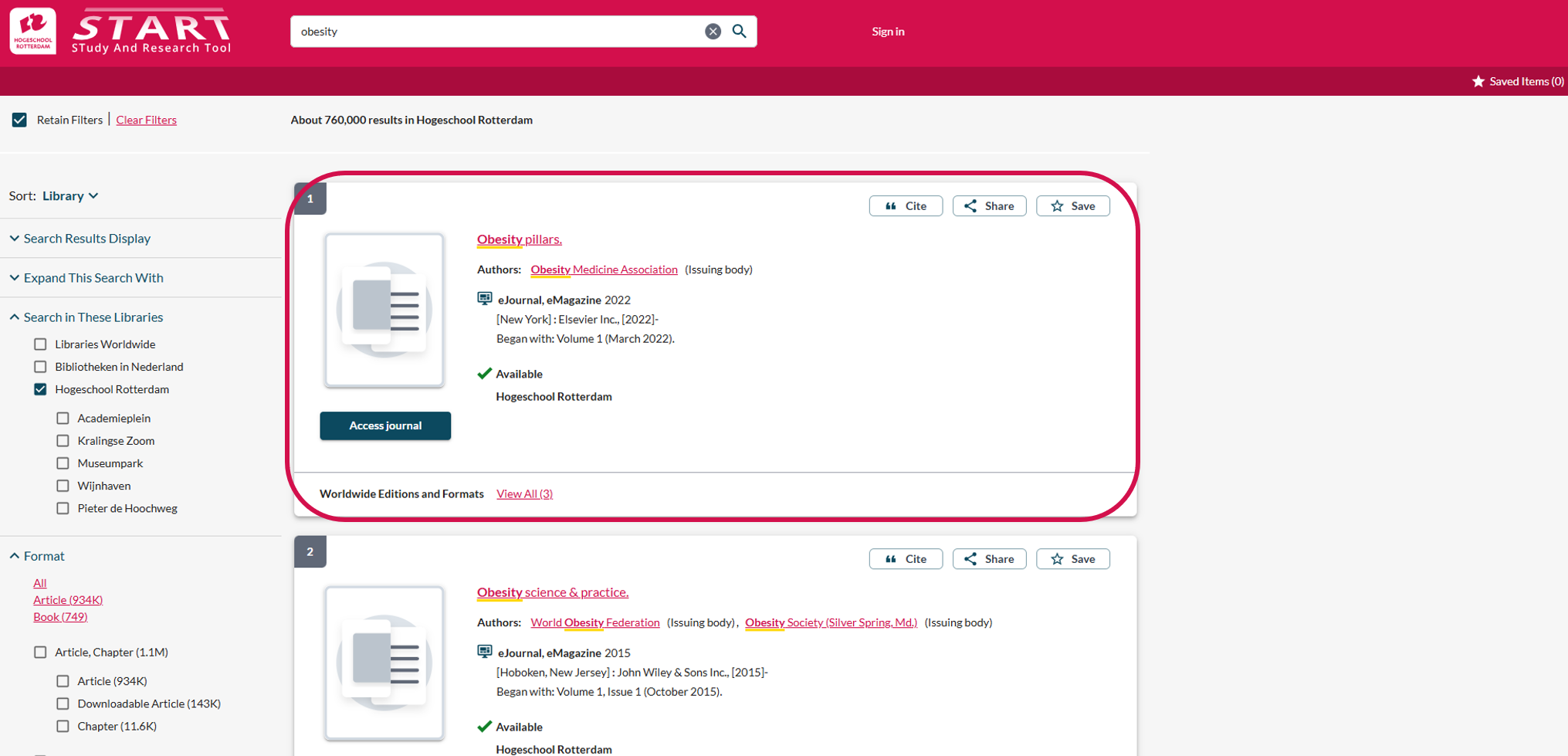This screenshot has height=756, width=1568.
Task: Tick the Museumpark library checkbox
Action: click(x=63, y=463)
